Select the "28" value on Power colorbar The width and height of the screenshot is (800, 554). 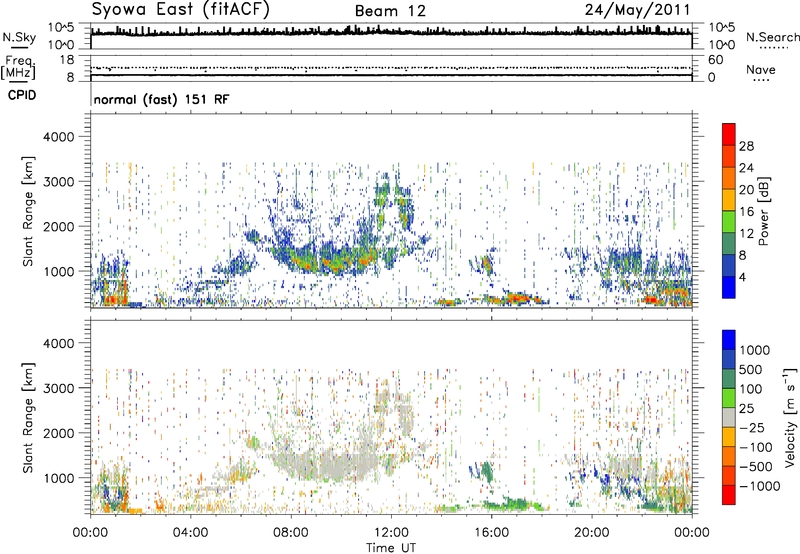746,146
